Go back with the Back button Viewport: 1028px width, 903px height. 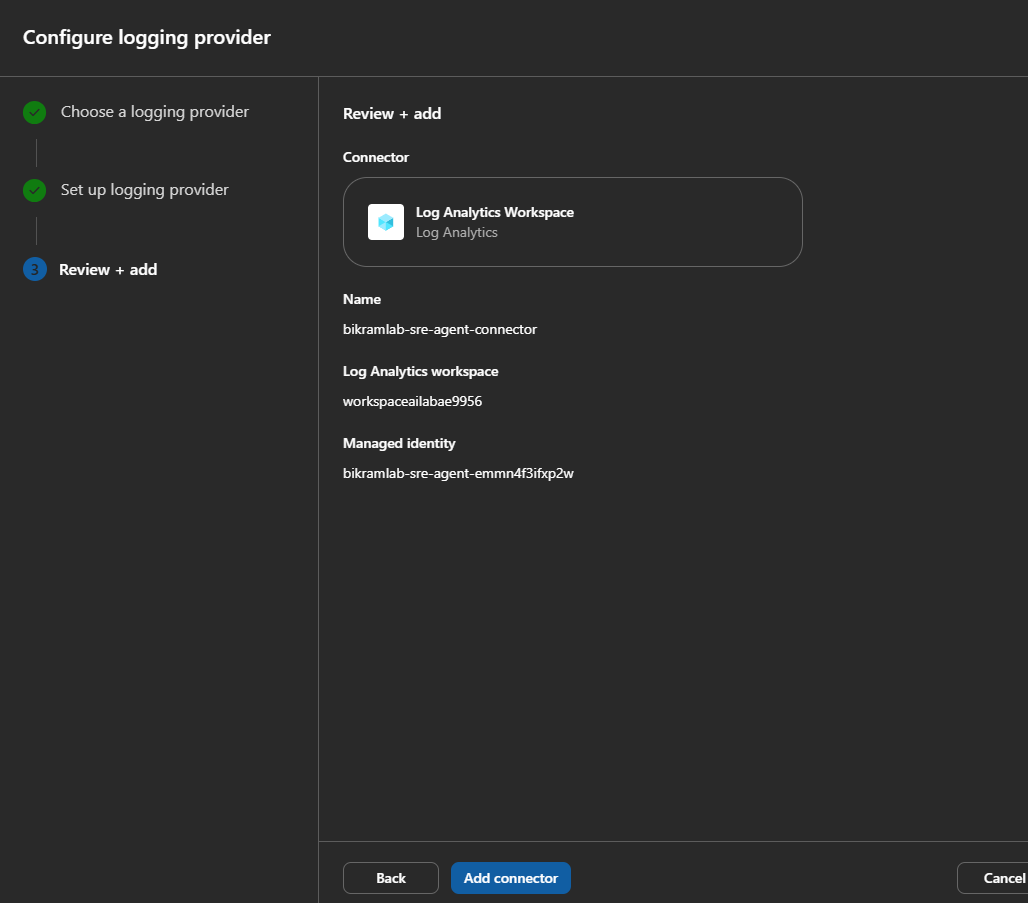point(391,877)
